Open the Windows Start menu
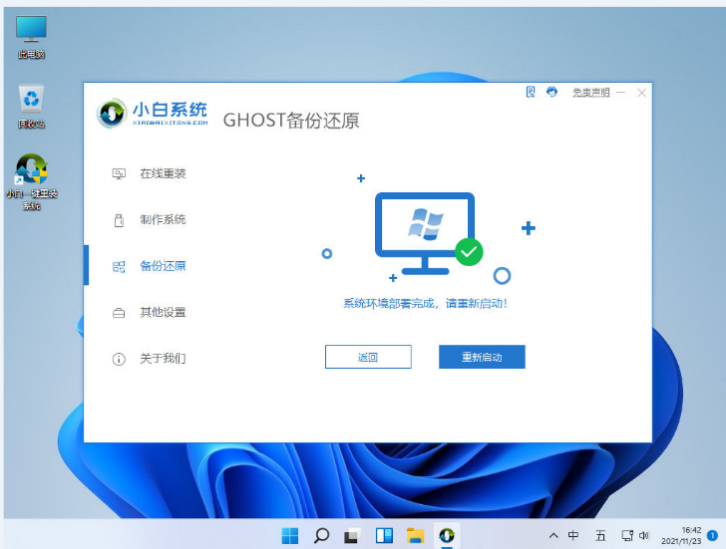 (290, 535)
